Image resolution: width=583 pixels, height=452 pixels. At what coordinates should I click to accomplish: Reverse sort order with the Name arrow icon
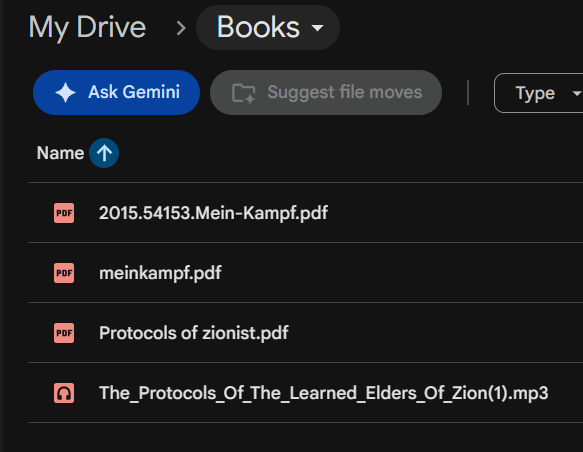coord(104,153)
